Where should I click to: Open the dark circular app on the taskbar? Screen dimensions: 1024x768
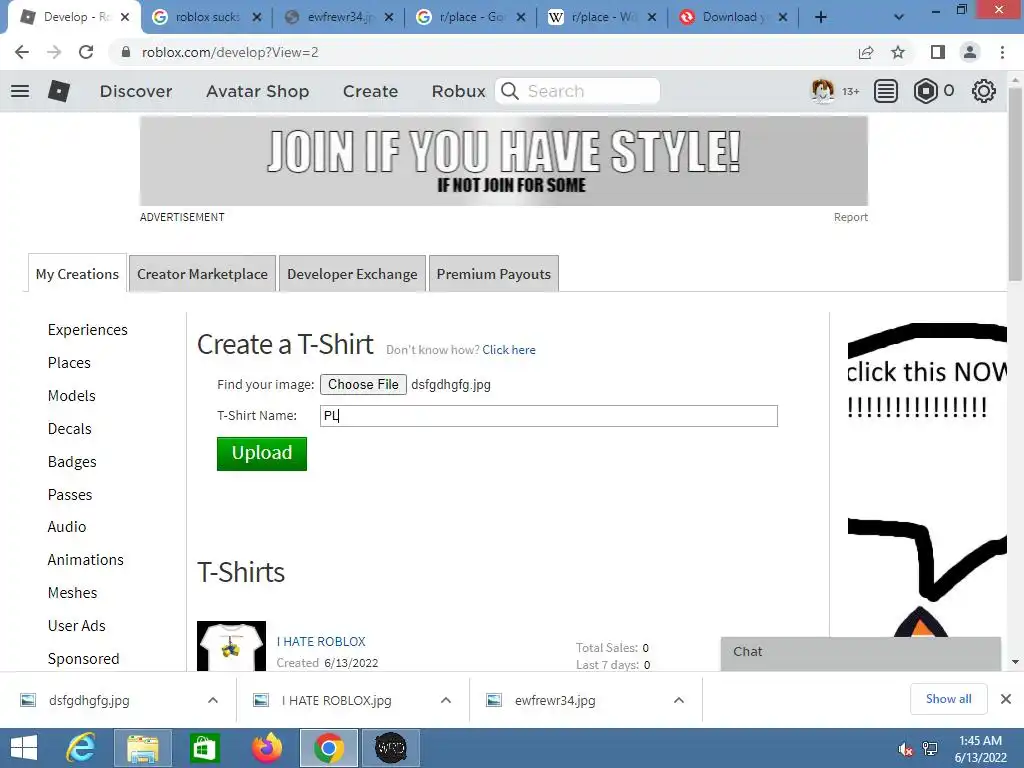[x=391, y=748]
